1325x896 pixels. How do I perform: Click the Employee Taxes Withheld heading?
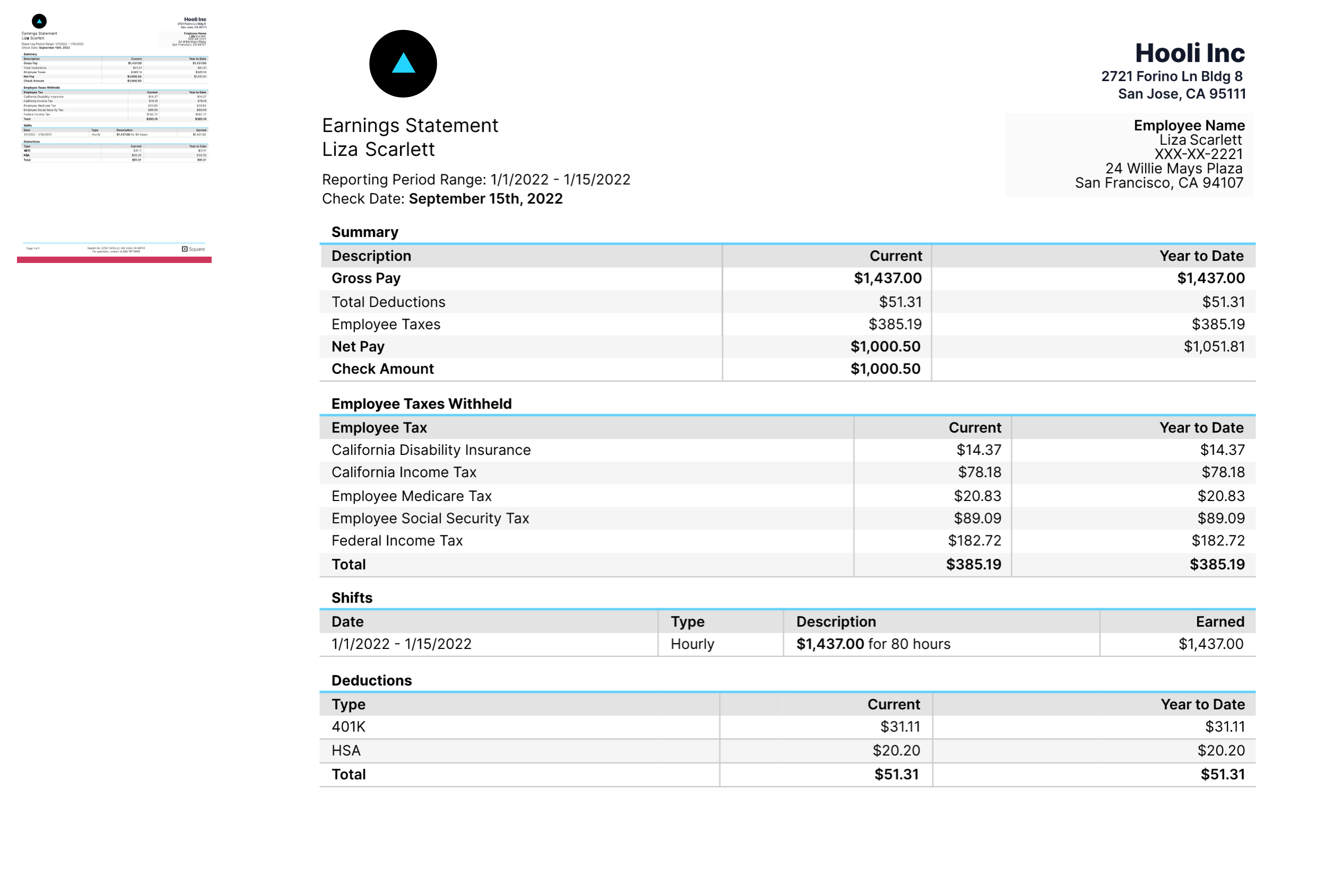pyautogui.click(x=421, y=403)
